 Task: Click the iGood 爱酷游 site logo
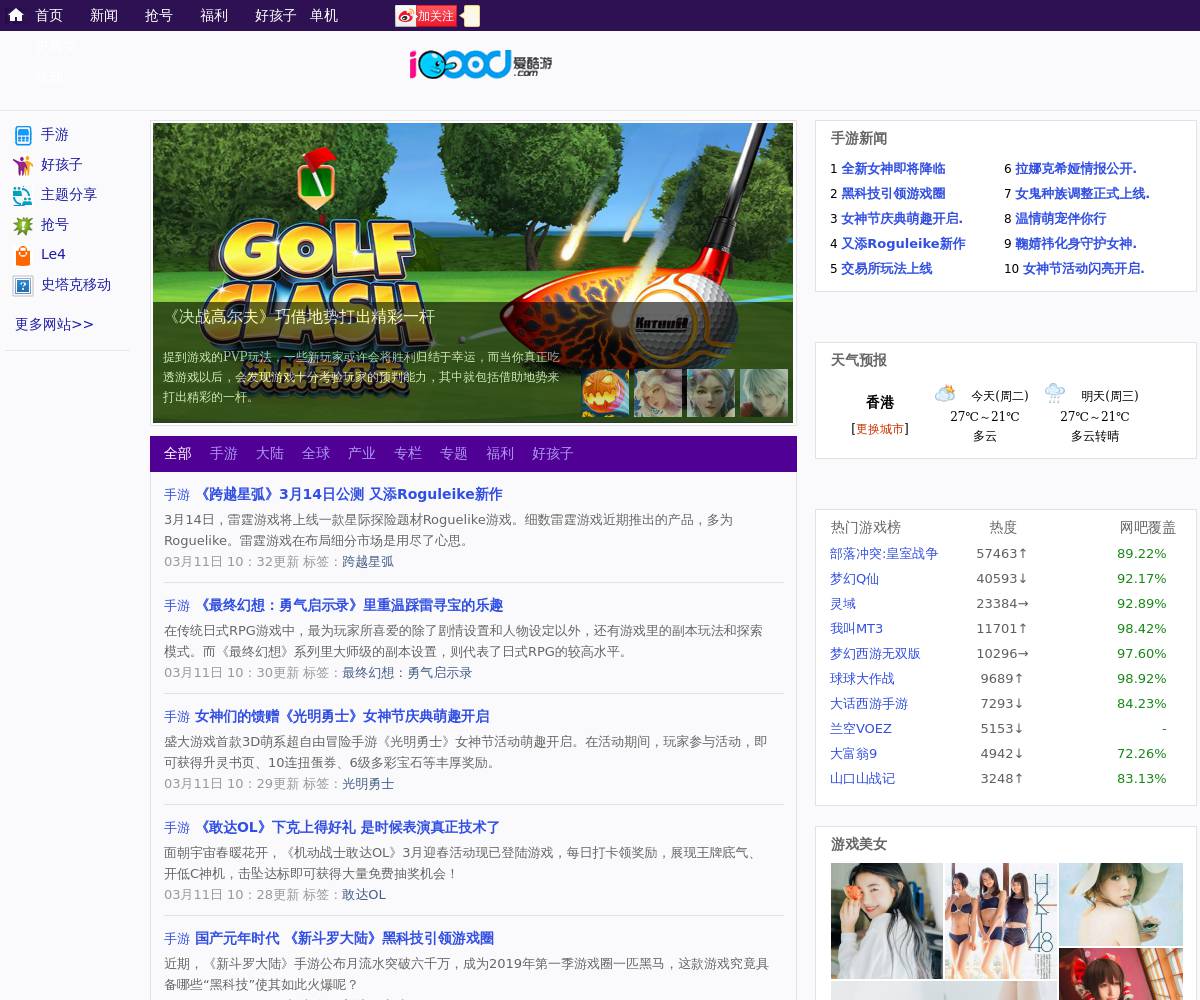point(480,64)
